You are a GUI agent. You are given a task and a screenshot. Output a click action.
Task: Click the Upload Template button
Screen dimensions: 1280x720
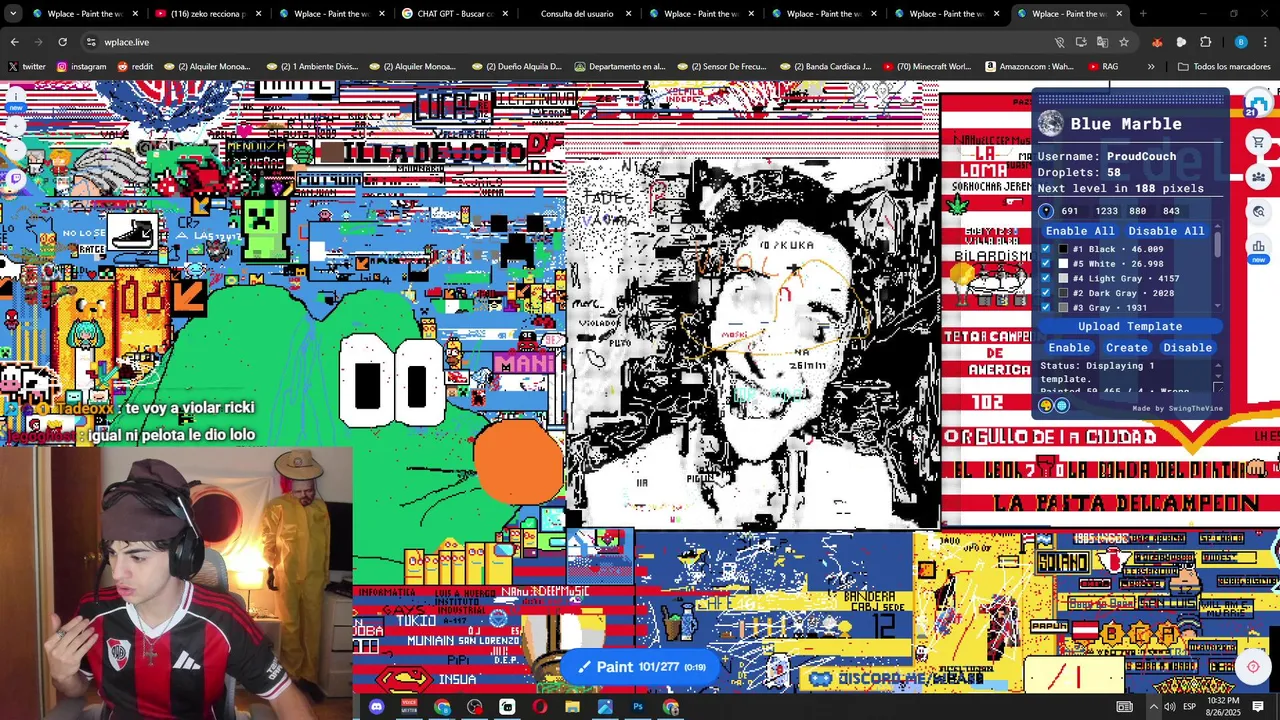pyautogui.click(x=1130, y=327)
